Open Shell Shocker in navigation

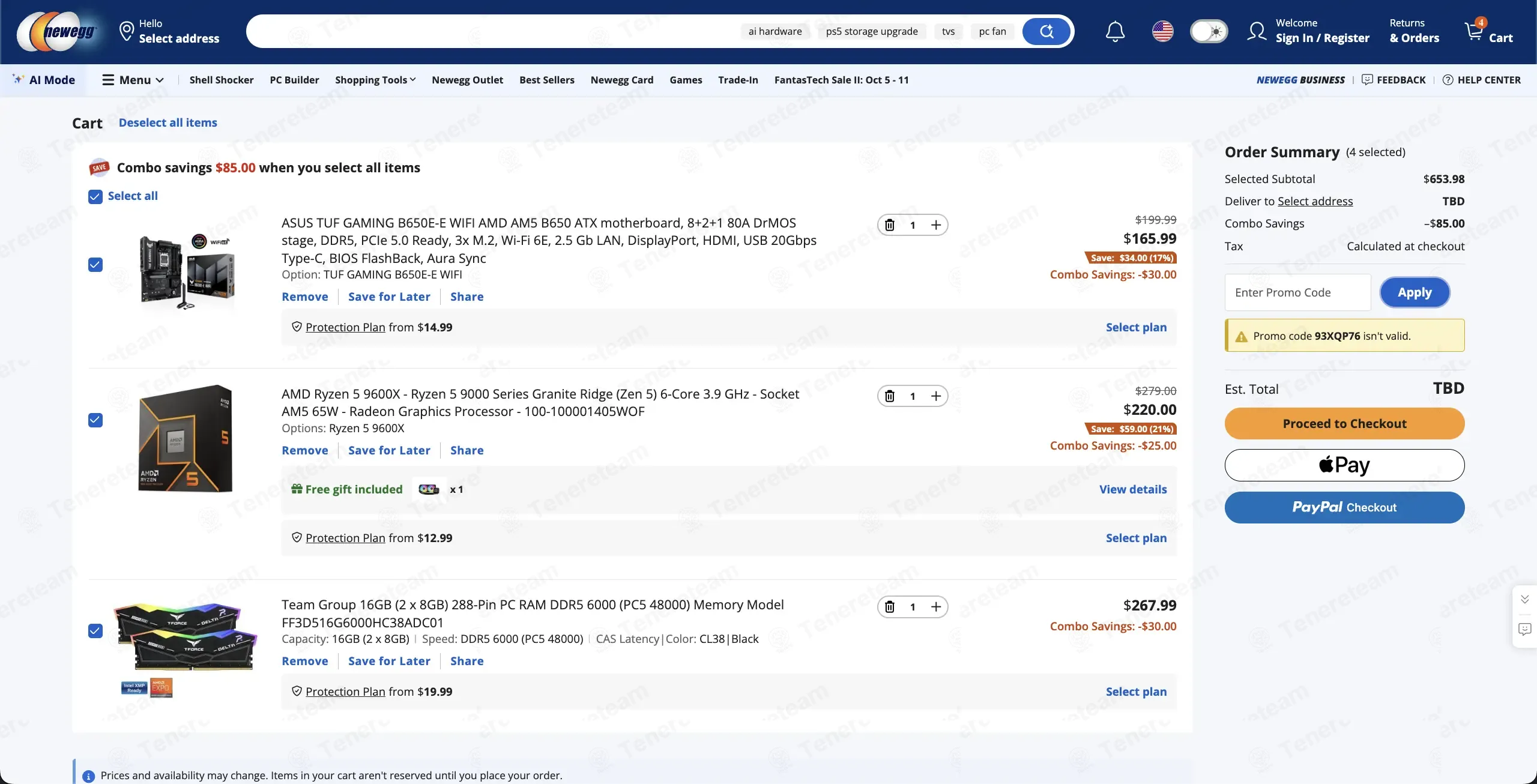pos(222,80)
